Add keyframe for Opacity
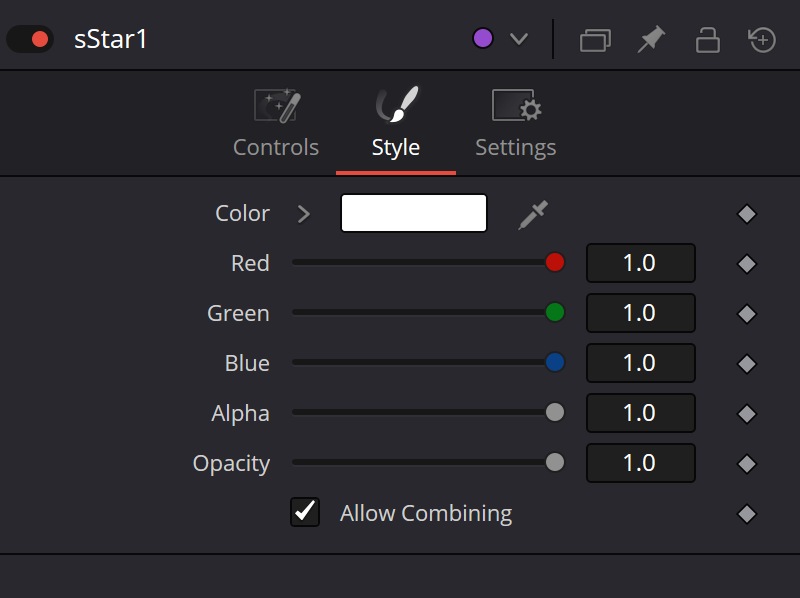The height and width of the screenshot is (598, 800). coord(747,464)
